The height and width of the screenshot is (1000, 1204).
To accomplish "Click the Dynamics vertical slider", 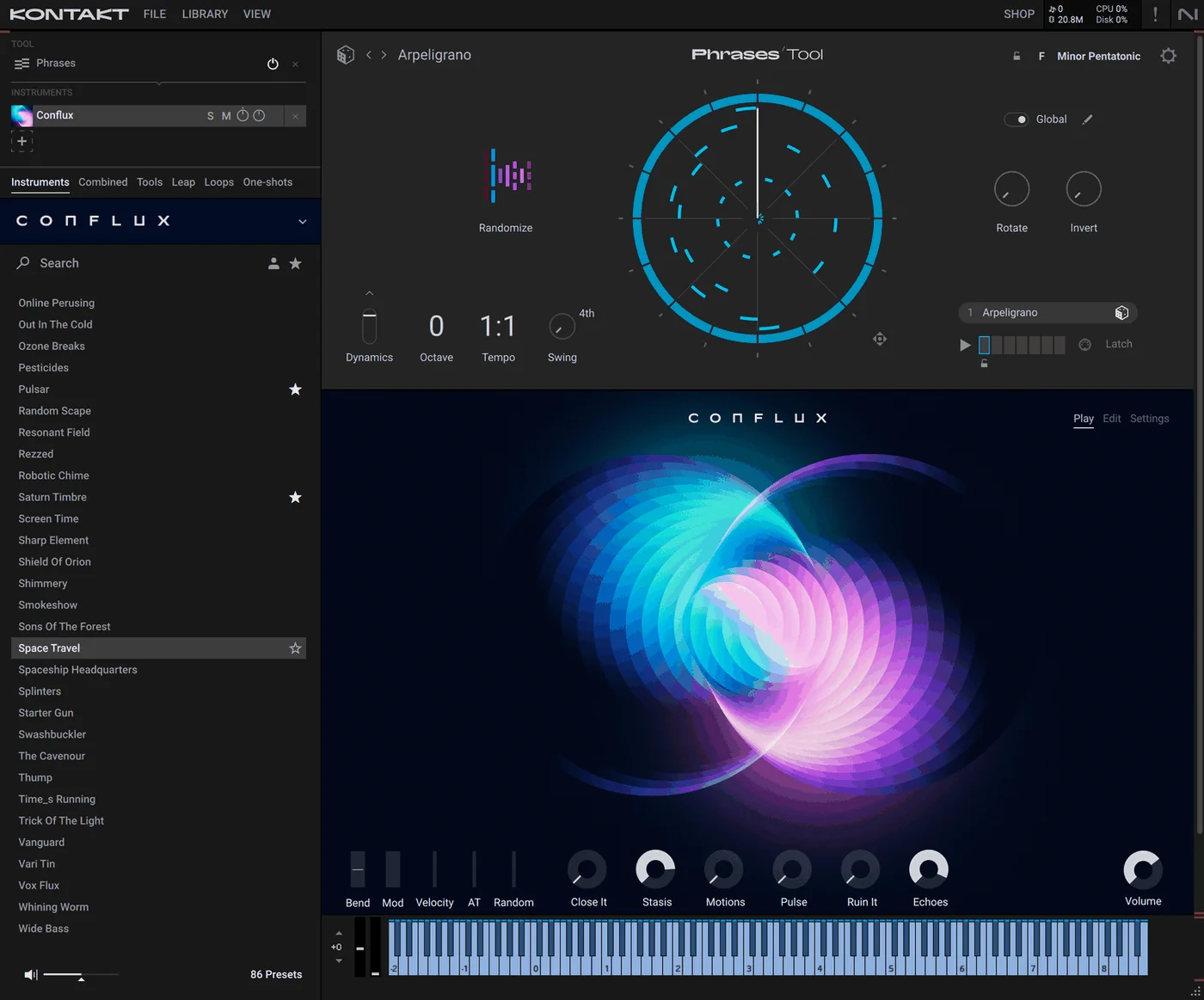I will pos(370,326).
